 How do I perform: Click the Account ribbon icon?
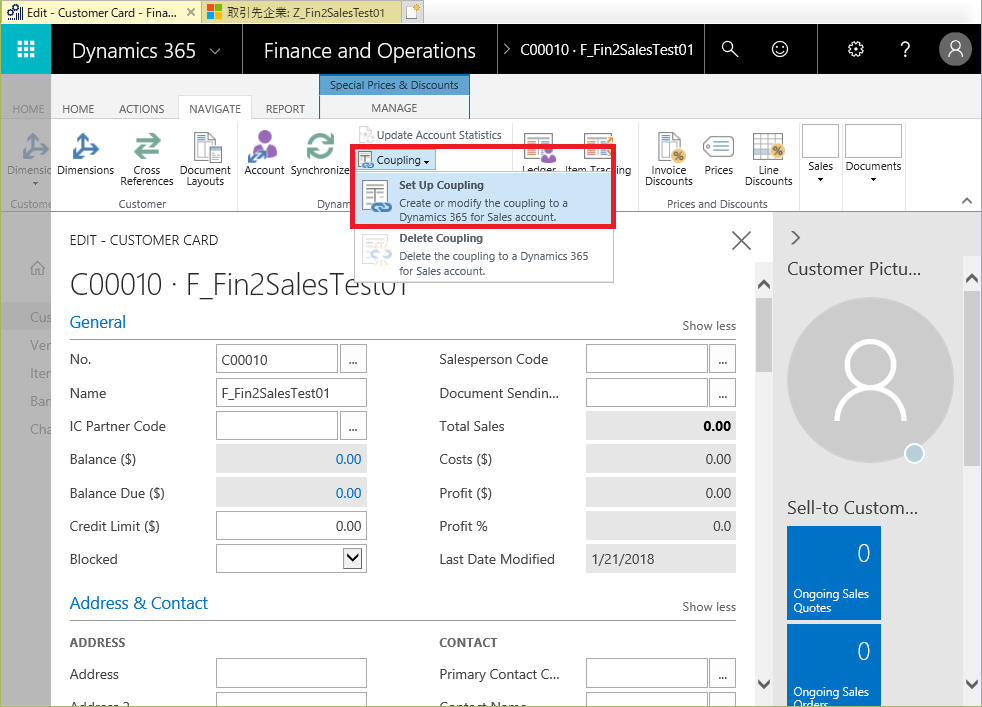click(264, 154)
